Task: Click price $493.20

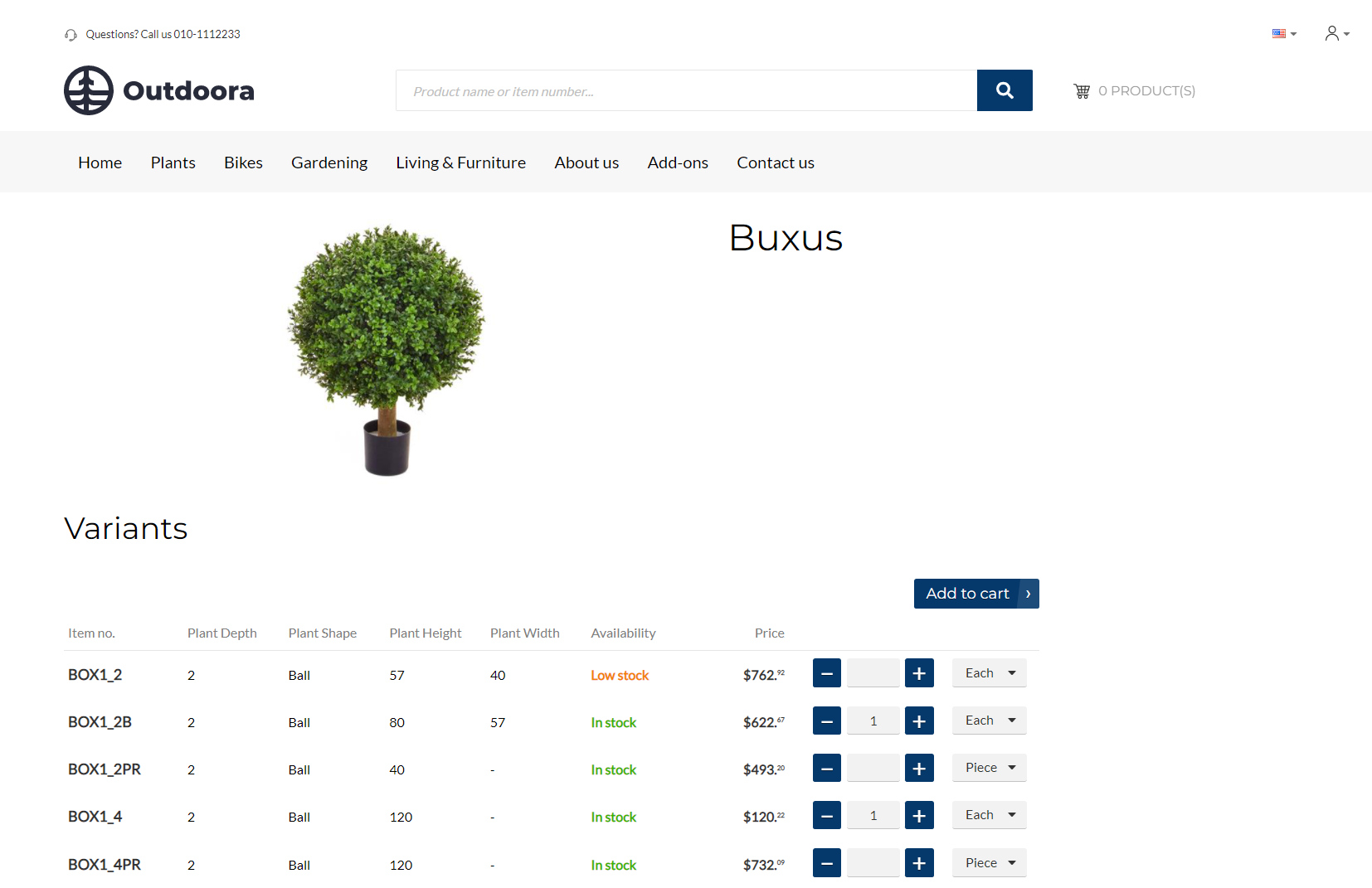Action: pos(764,769)
